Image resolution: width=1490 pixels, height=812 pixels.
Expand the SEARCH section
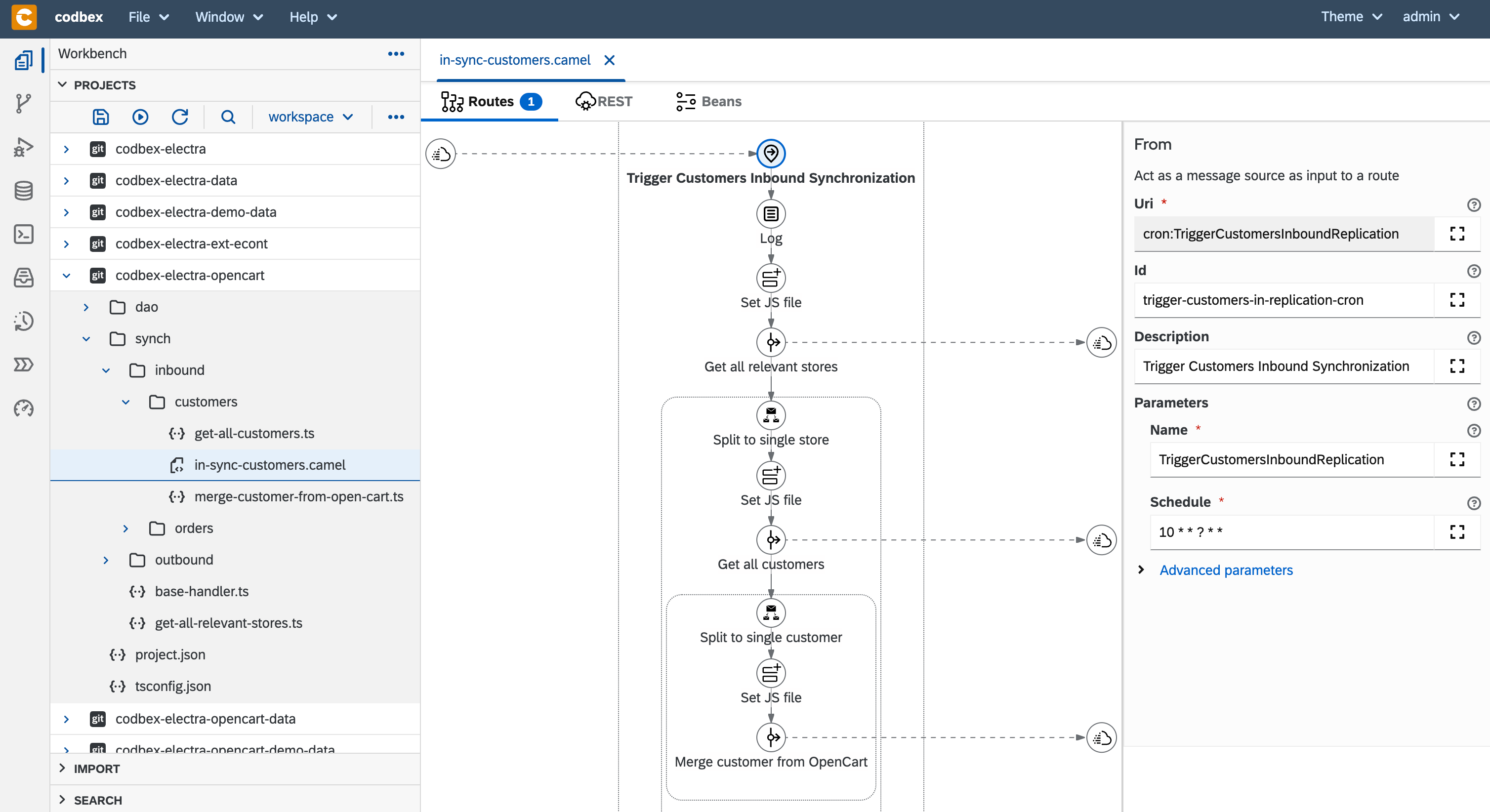[x=62, y=800]
